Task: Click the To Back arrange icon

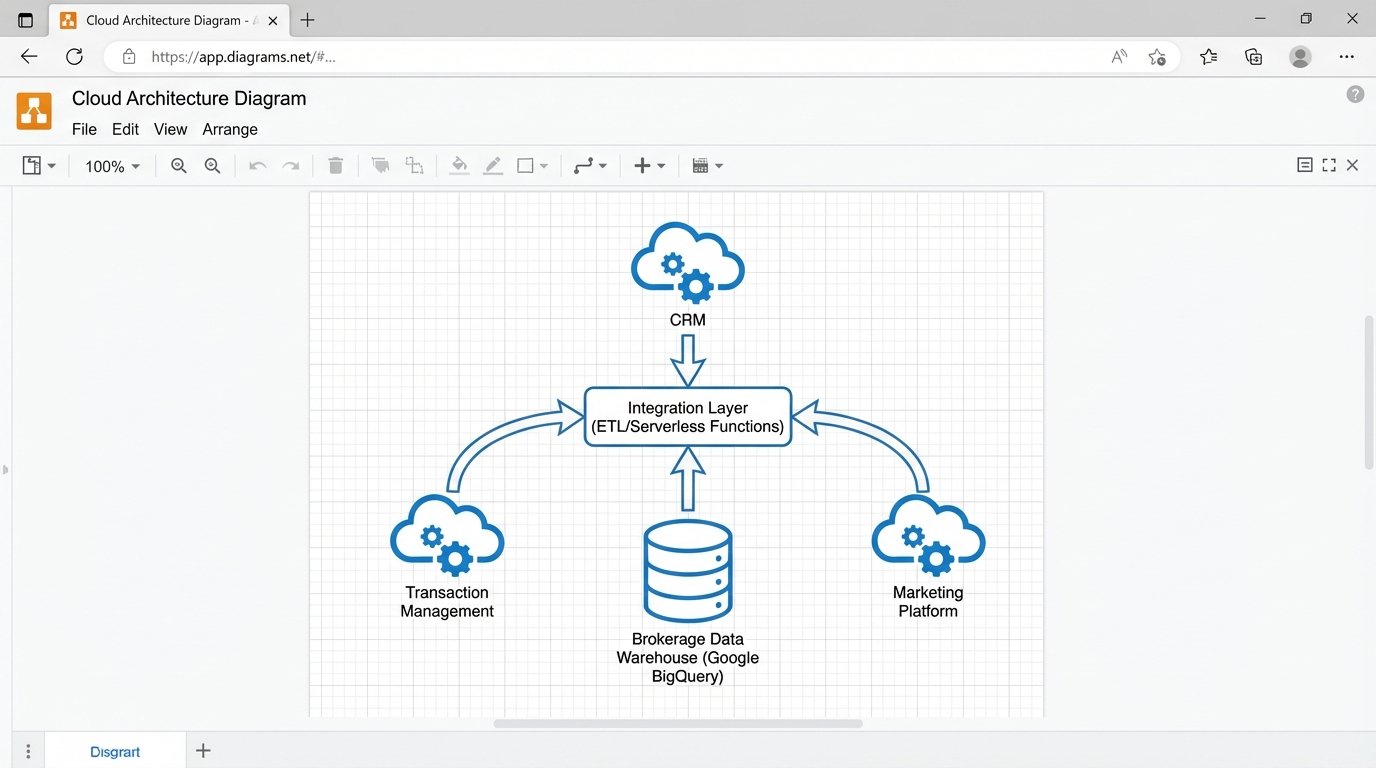Action: (x=414, y=166)
